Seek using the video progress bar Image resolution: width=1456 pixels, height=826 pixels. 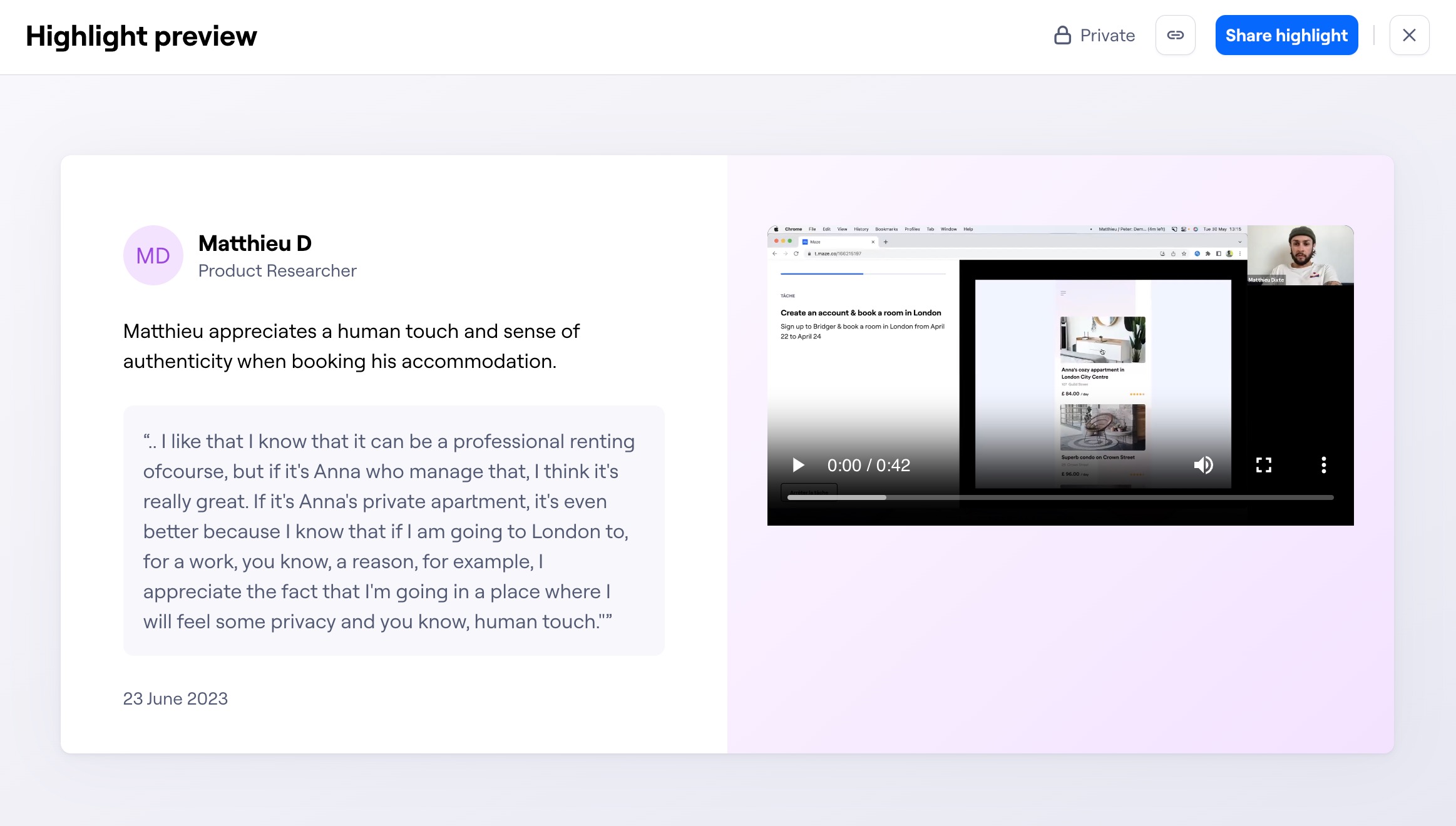(x=1060, y=497)
